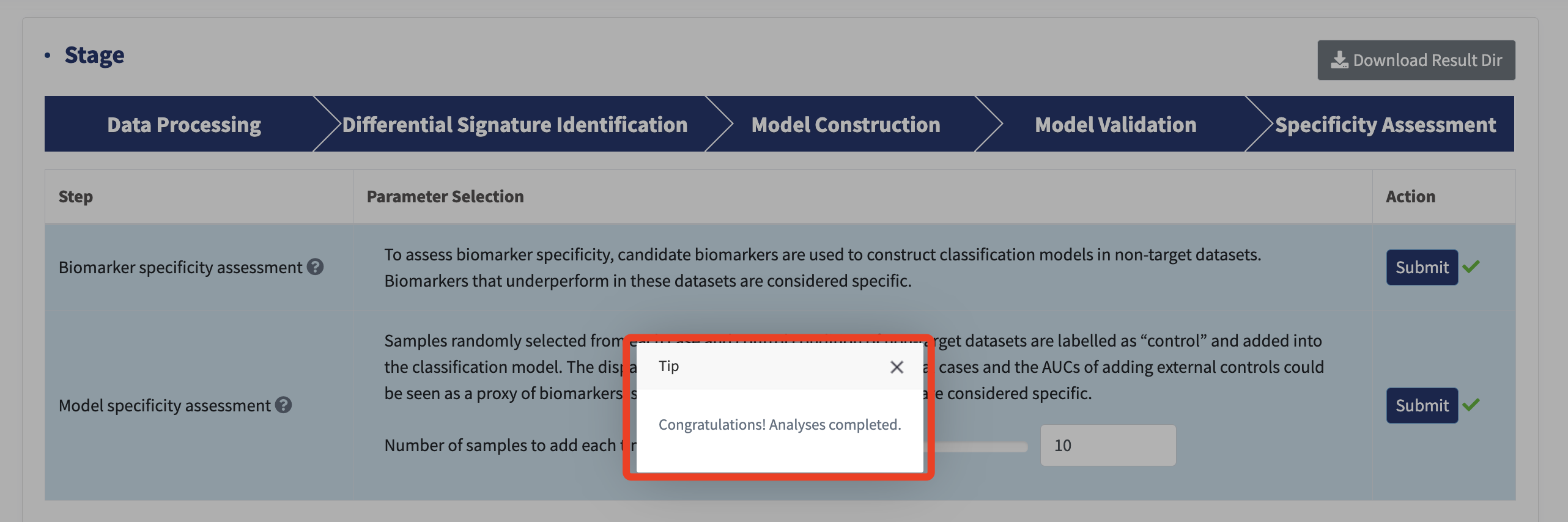The height and width of the screenshot is (522, 1568).
Task: Open the Data Processing stage tab
Action: click(x=184, y=124)
